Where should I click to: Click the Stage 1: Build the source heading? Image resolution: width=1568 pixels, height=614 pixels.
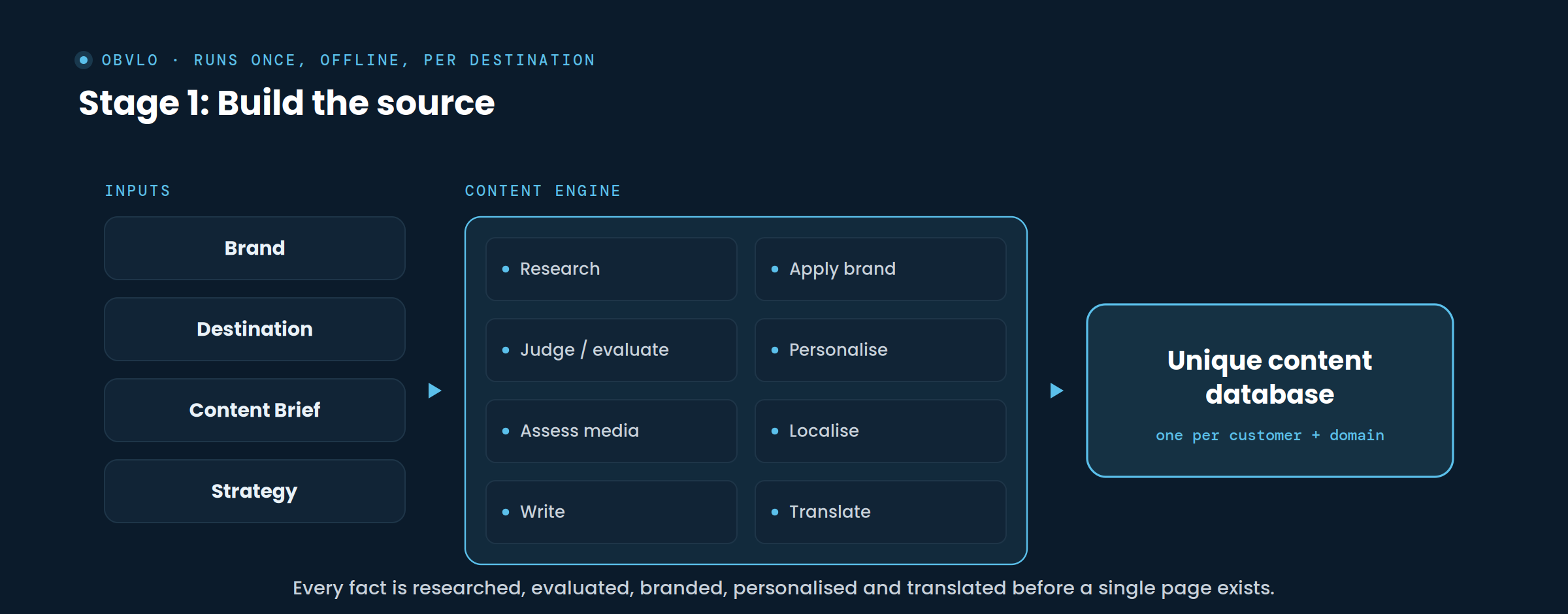[287, 103]
